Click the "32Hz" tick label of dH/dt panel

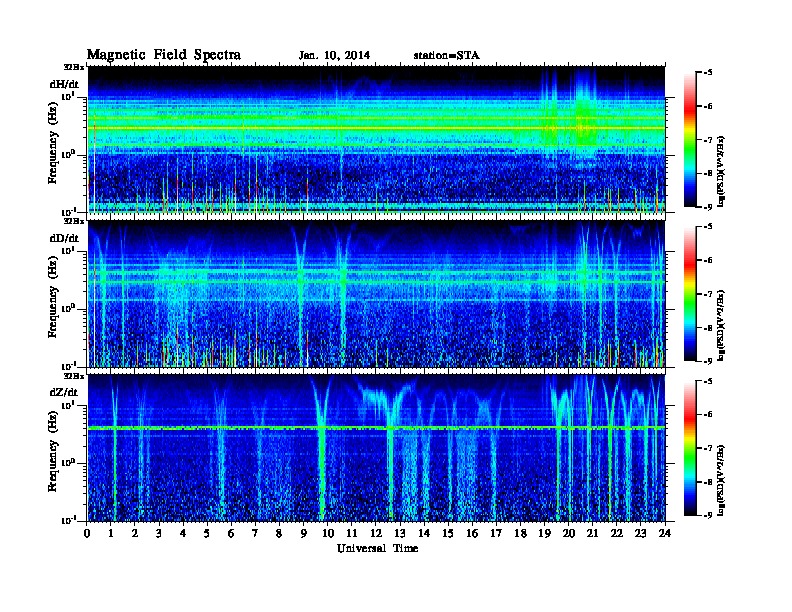pos(74,67)
